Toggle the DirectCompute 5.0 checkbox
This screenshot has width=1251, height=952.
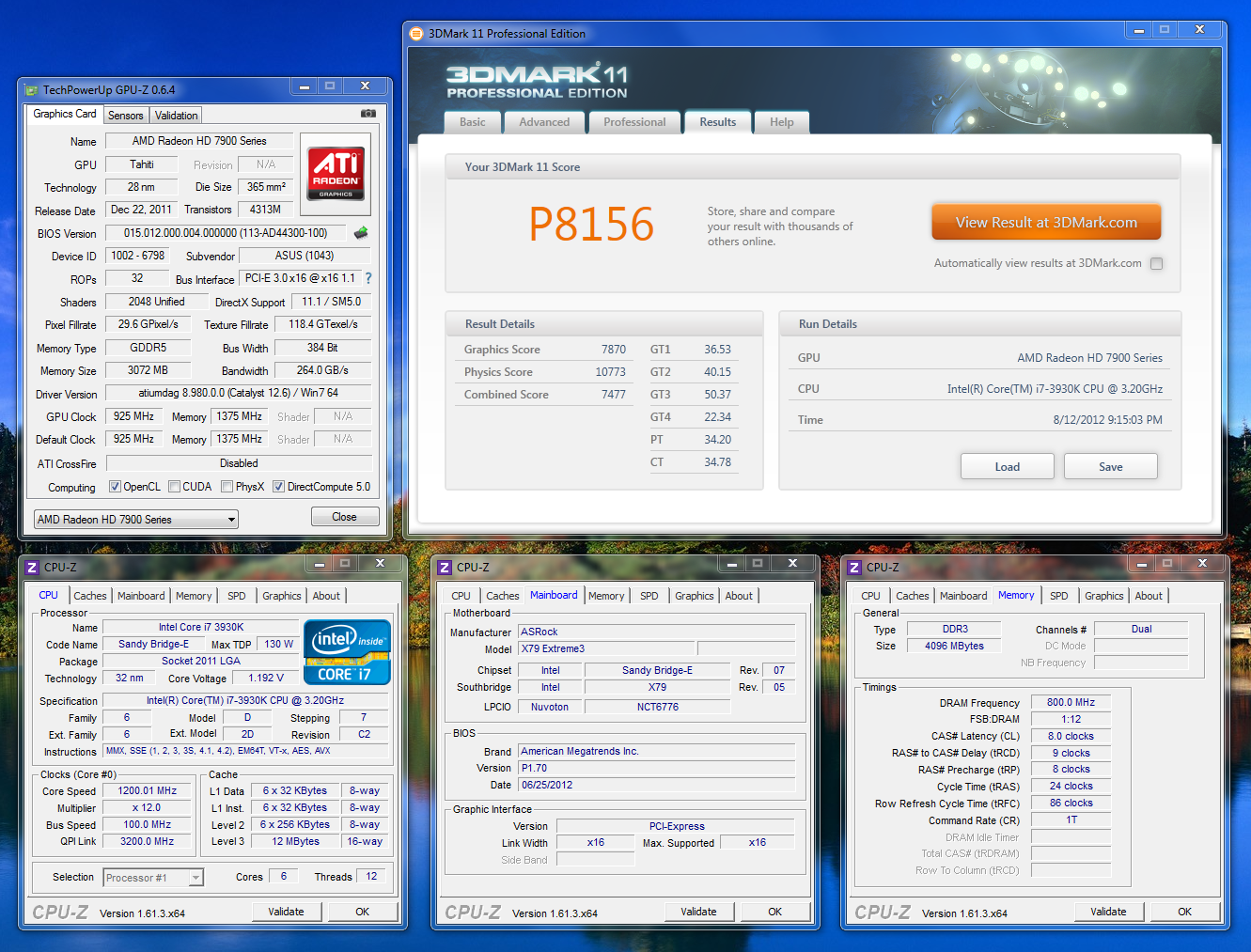coord(278,487)
